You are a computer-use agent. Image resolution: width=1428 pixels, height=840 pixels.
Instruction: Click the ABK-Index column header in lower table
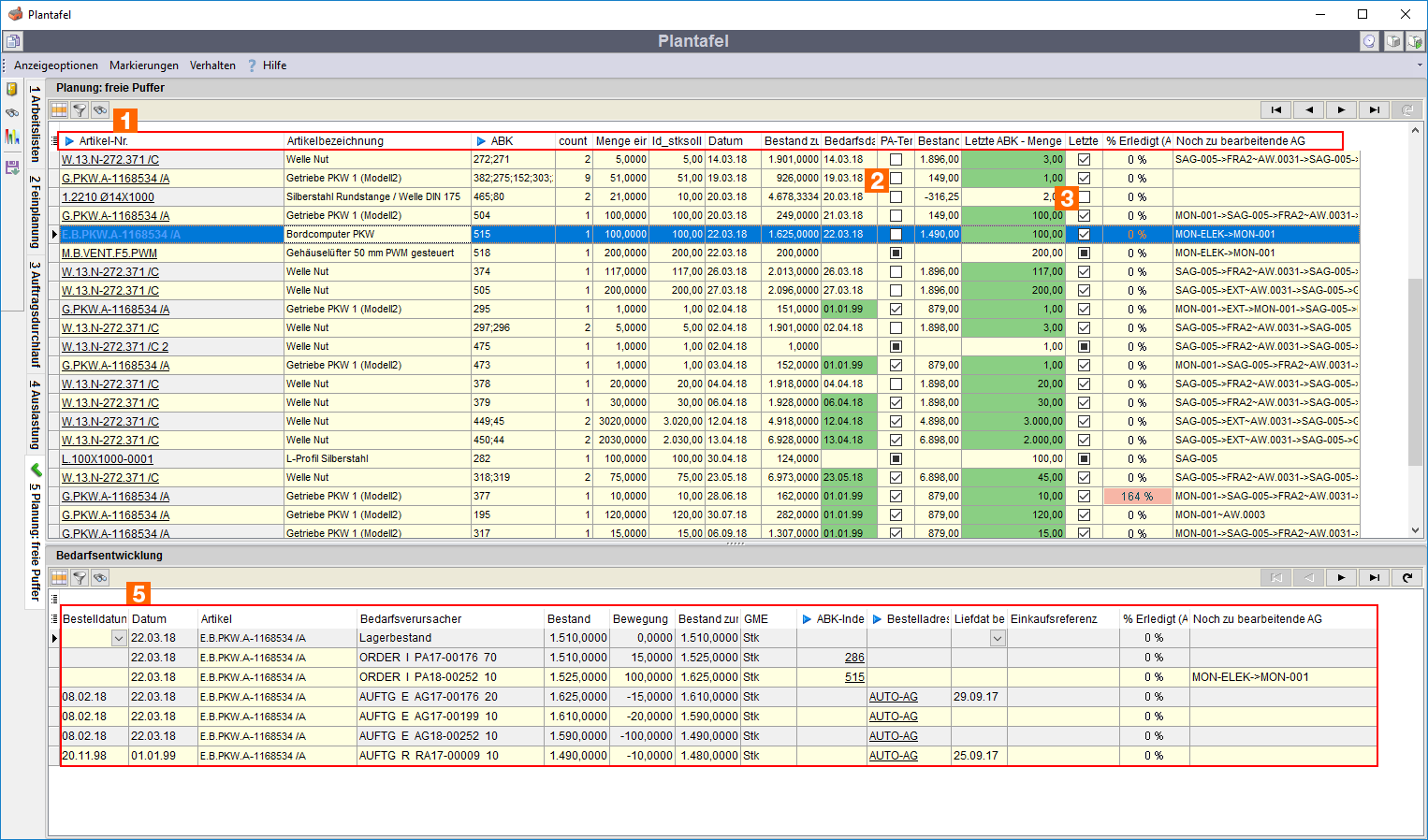(832, 619)
